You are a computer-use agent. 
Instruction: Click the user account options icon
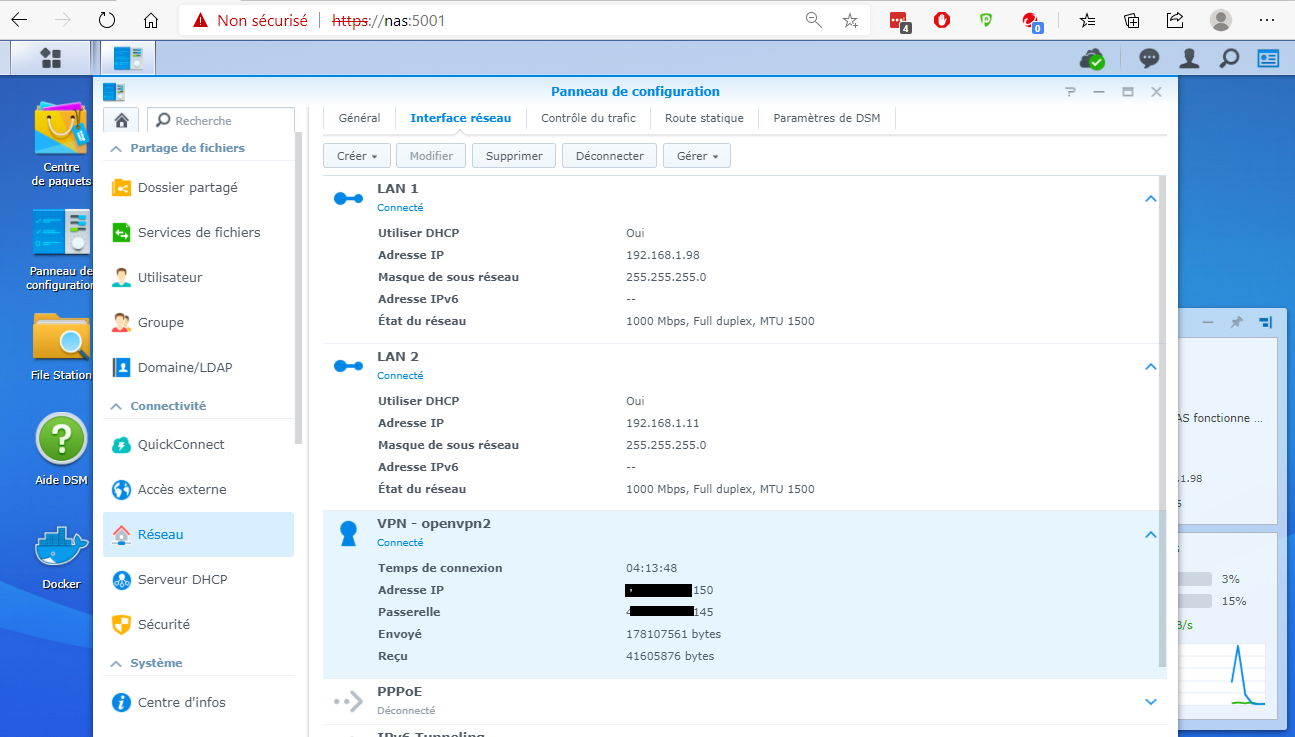[1189, 58]
